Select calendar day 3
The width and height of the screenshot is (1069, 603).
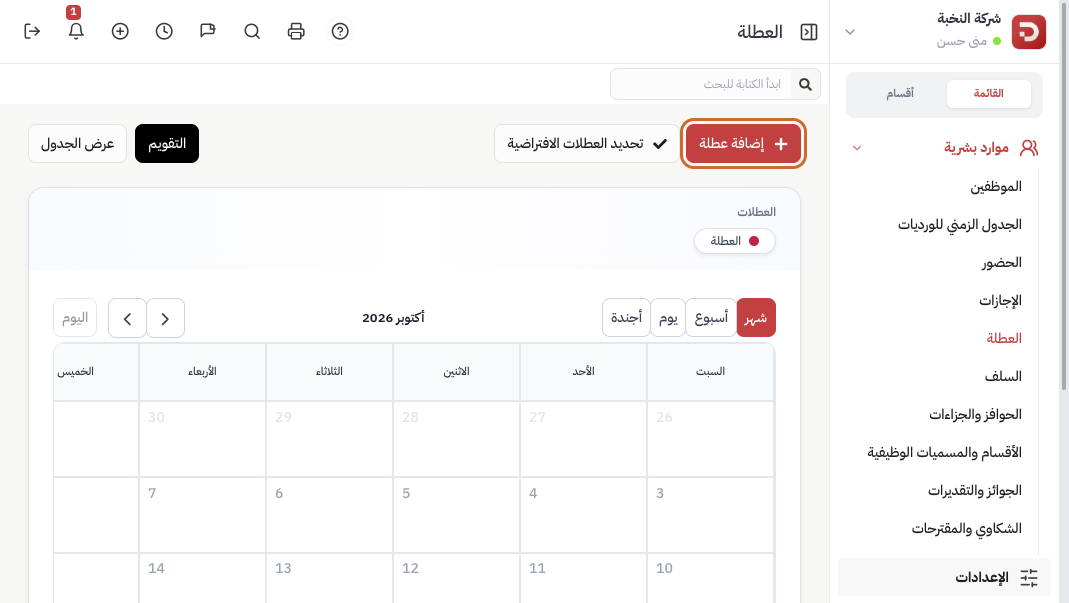(x=710, y=514)
